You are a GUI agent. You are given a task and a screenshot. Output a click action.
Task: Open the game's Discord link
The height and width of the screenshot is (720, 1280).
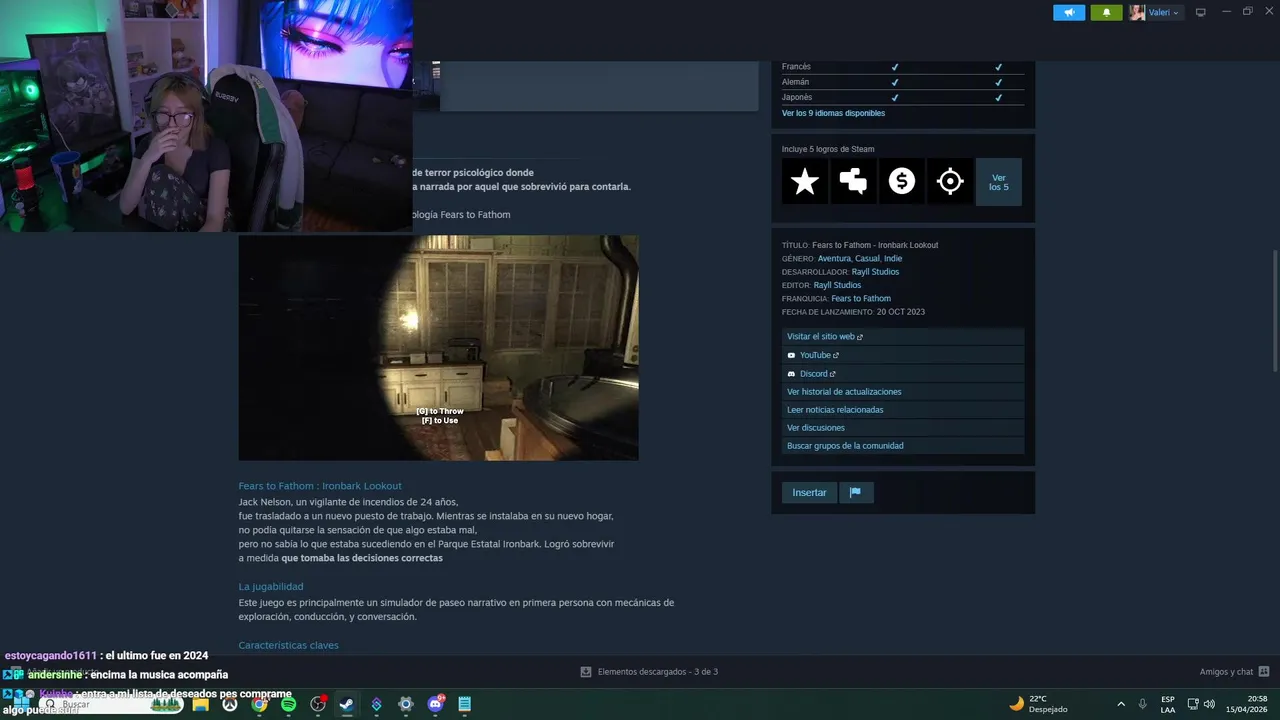click(903, 374)
